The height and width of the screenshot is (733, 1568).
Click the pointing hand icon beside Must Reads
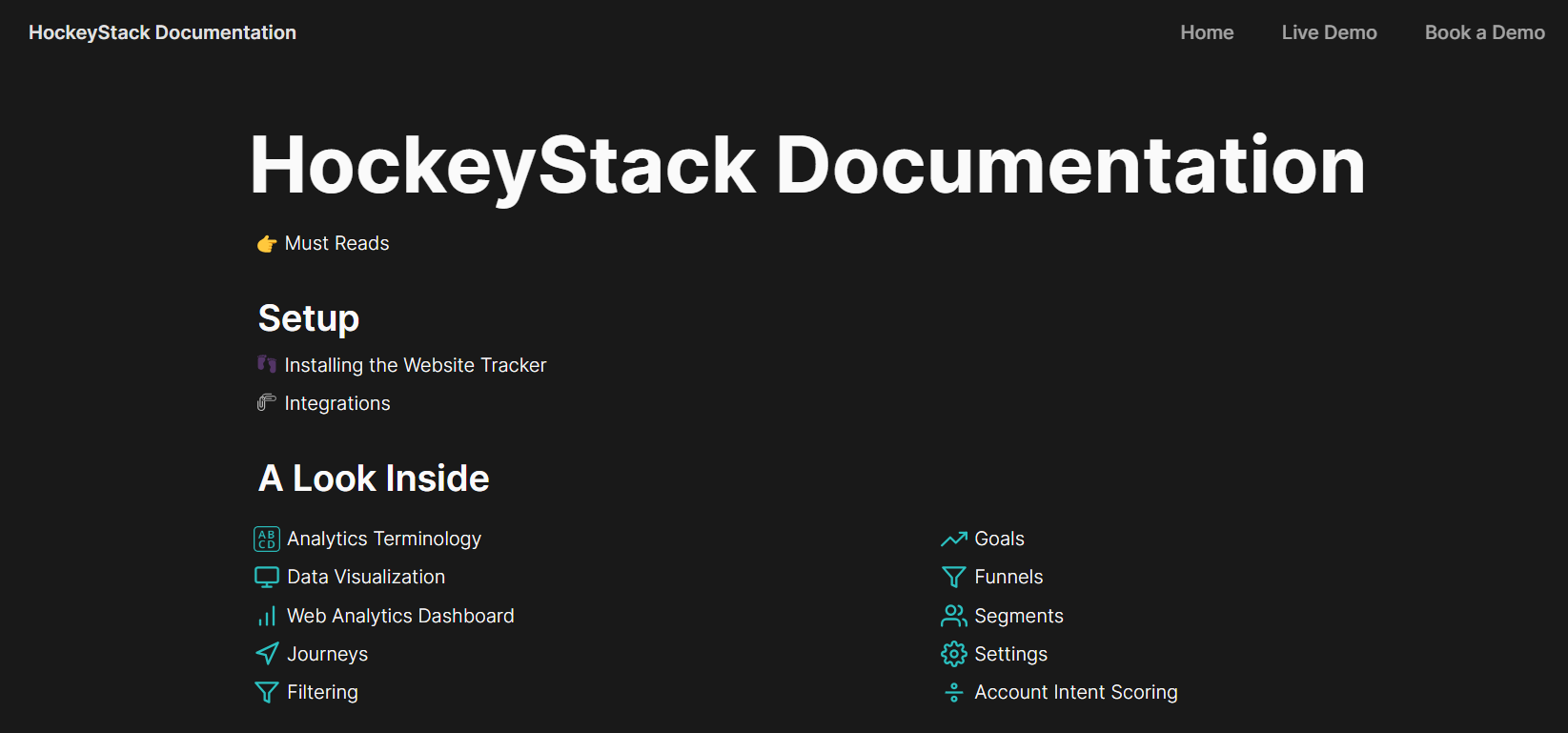tap(267, 244)
